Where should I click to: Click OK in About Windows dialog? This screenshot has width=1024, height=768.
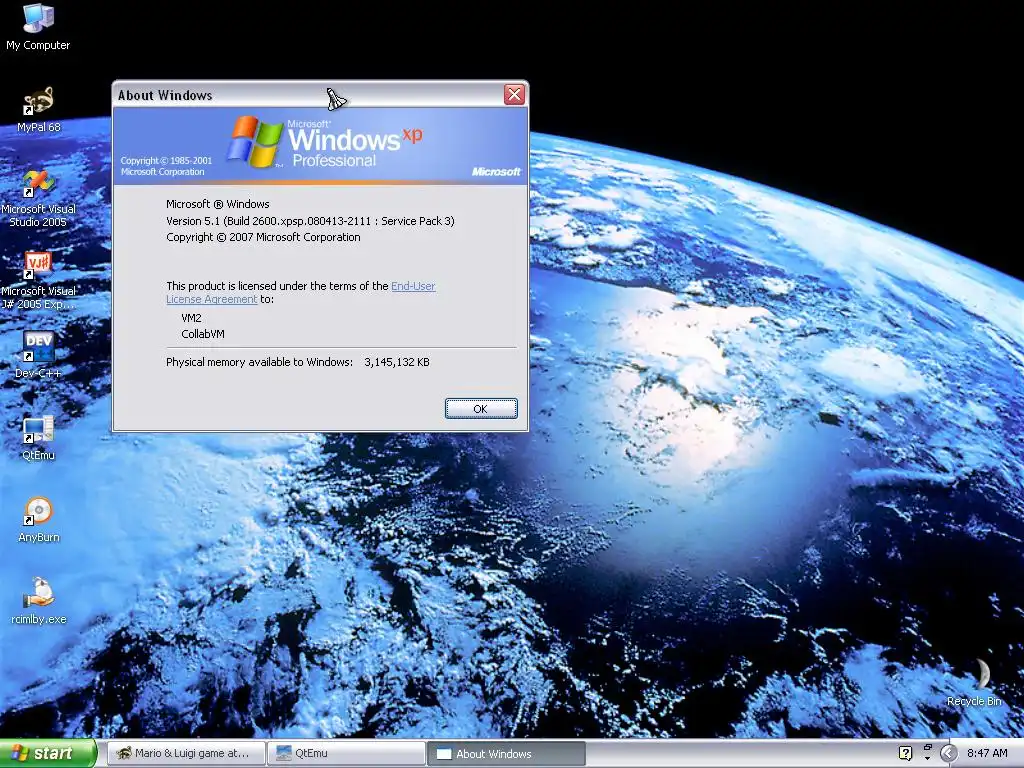[x=481, y=409]
